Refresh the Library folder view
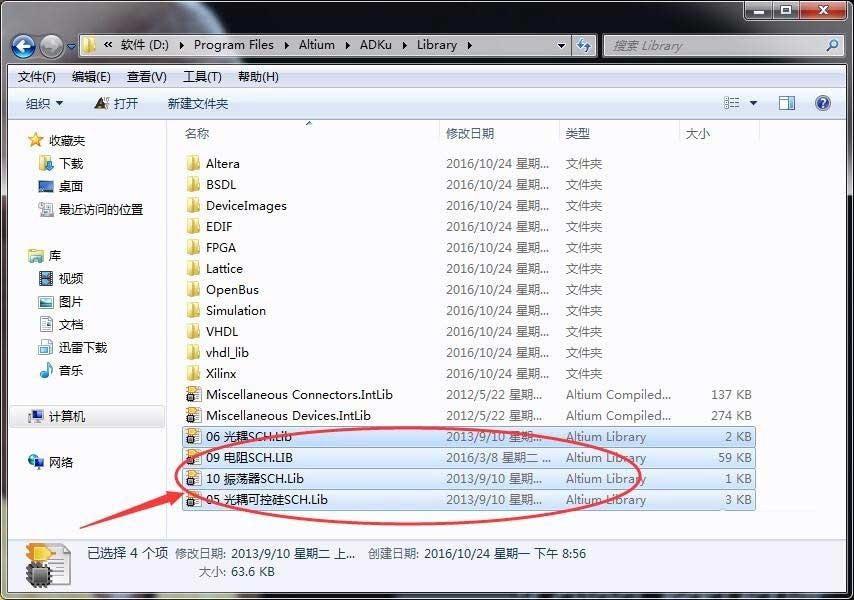854x600 pixels. click(585, 45)
